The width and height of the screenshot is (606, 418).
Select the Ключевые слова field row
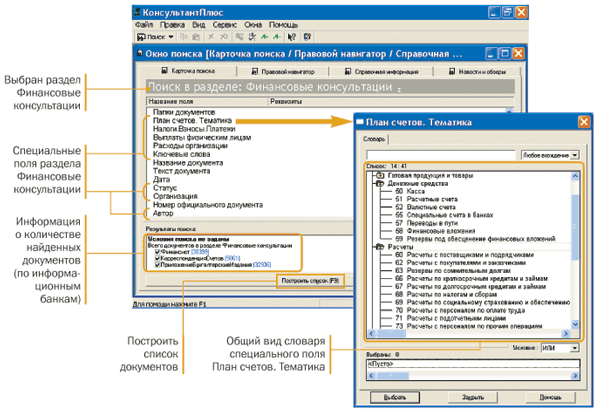pyautogui.click(x=181, y=155)
